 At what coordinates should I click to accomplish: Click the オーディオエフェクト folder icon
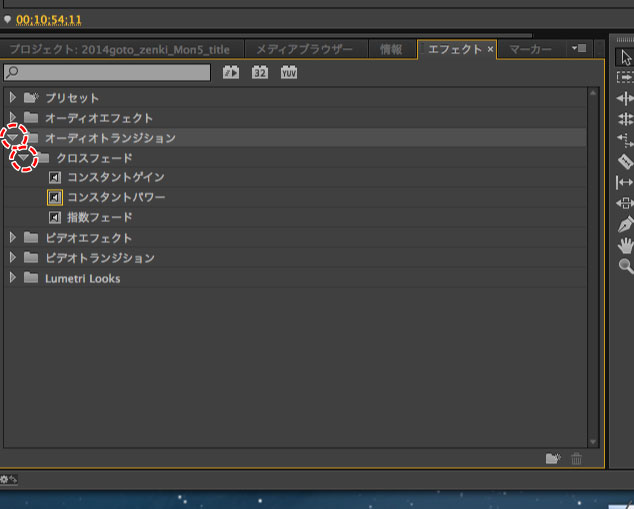click(x=31, y=118)
